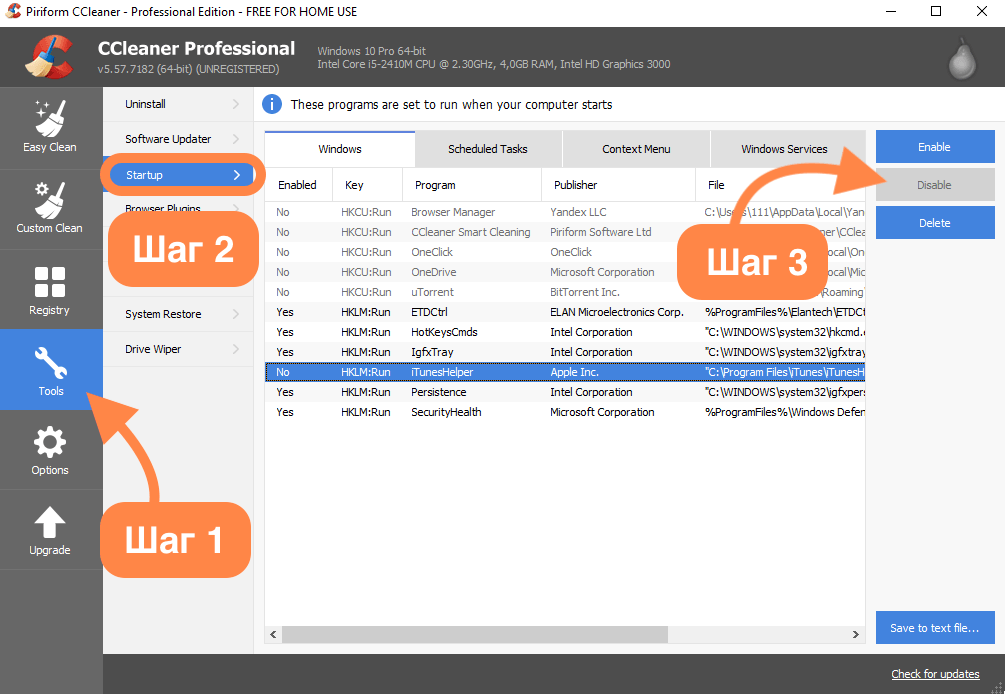Screen dimensions: 1005x694
Task: Switch to the Windows tab
Action: 340,149
